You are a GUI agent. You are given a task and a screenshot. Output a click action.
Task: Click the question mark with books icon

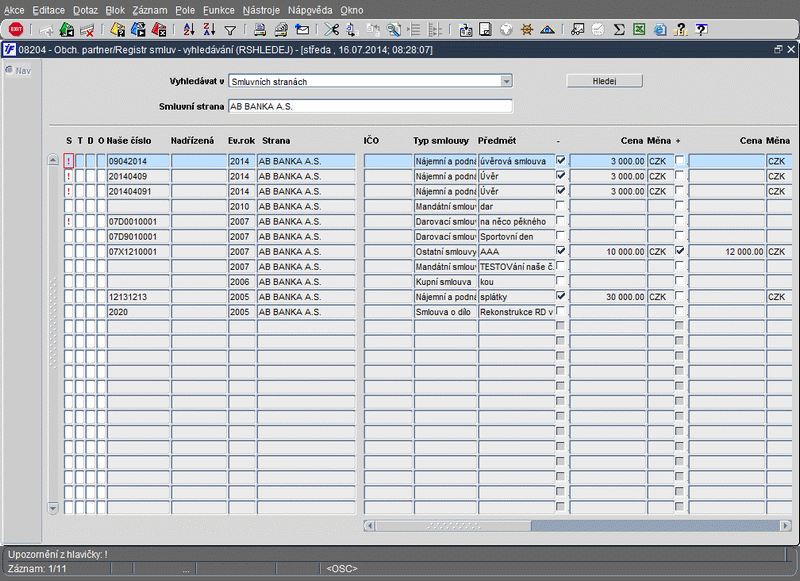point(681,30)
